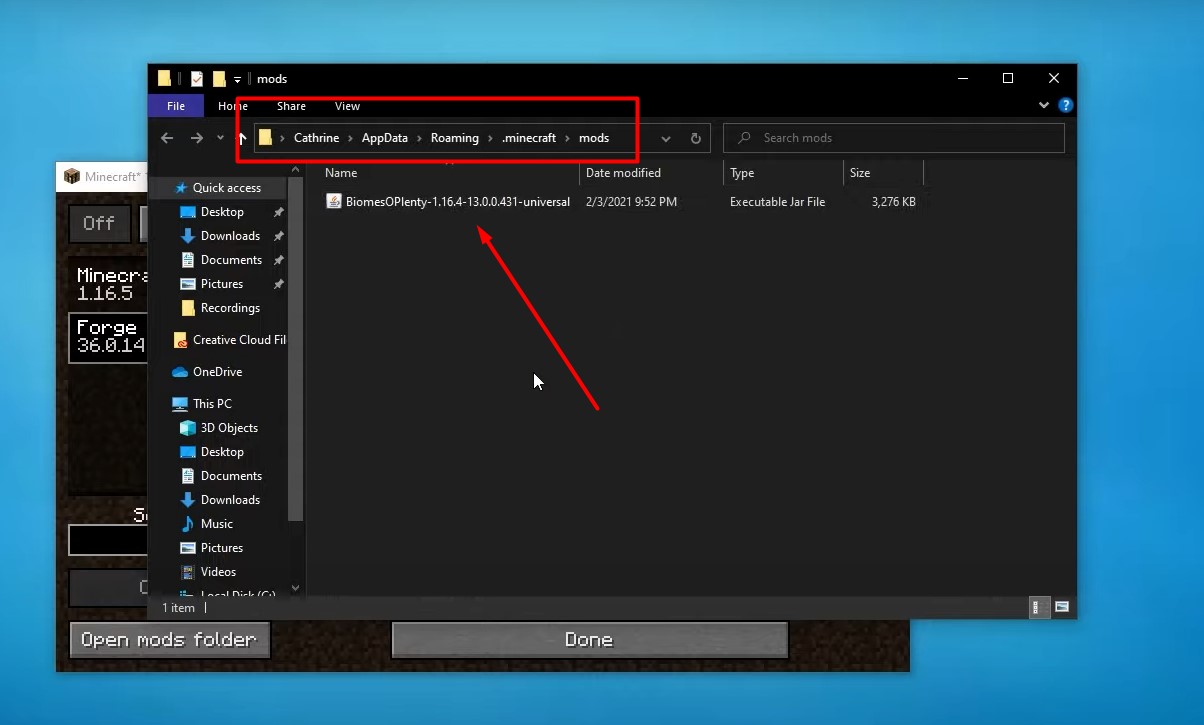Click the Forward navigation arrow

(x=196, y=138)
